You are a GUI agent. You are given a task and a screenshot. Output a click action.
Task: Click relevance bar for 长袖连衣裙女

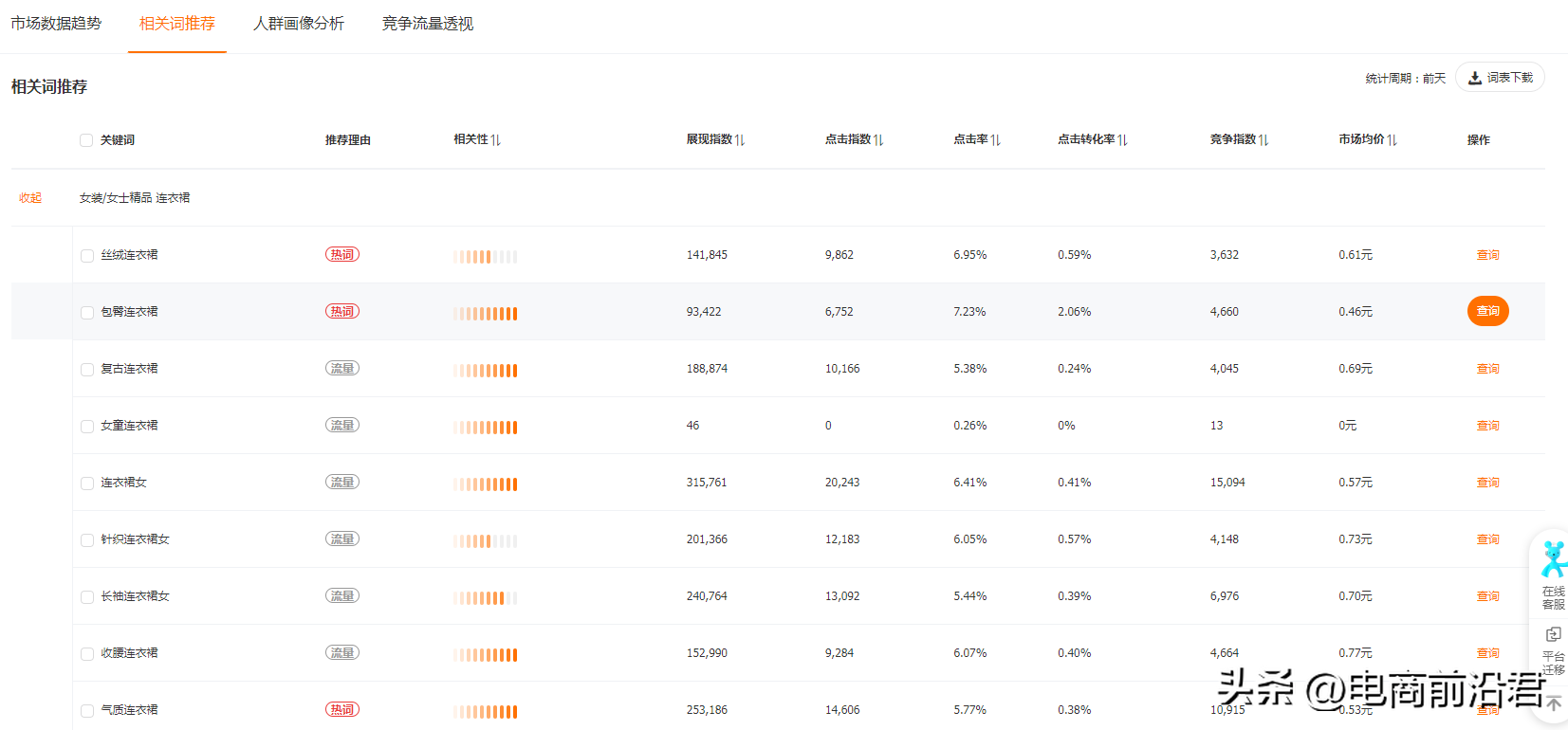coord(486,598)
